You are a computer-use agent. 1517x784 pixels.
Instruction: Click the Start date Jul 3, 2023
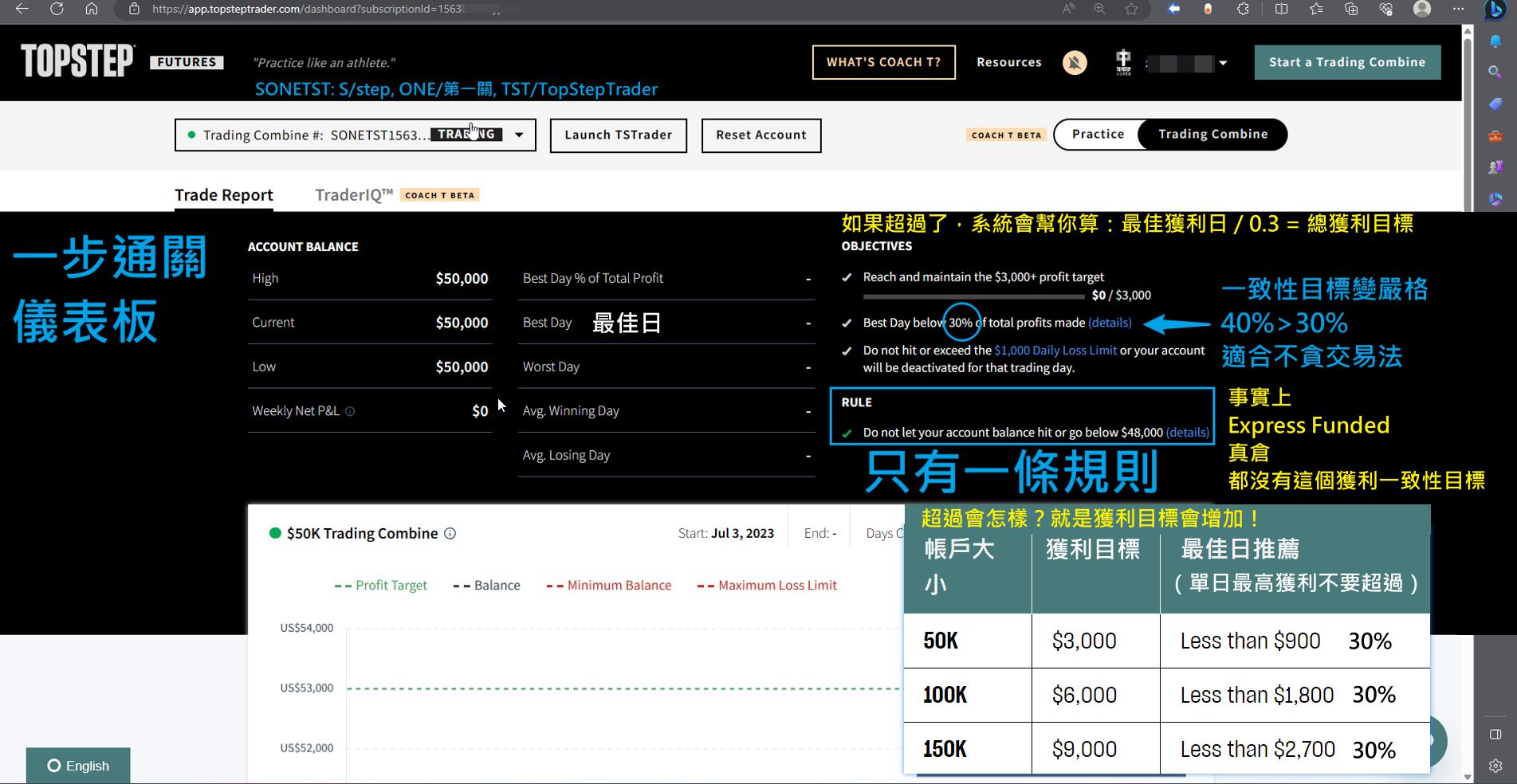click(742, 534)
